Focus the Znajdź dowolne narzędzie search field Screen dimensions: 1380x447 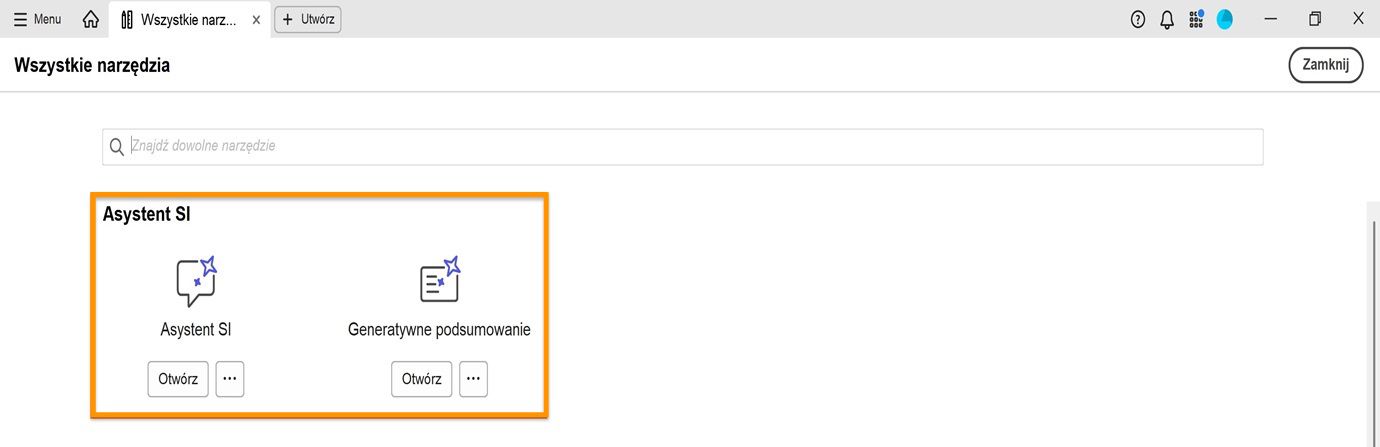tap(690, 146)
